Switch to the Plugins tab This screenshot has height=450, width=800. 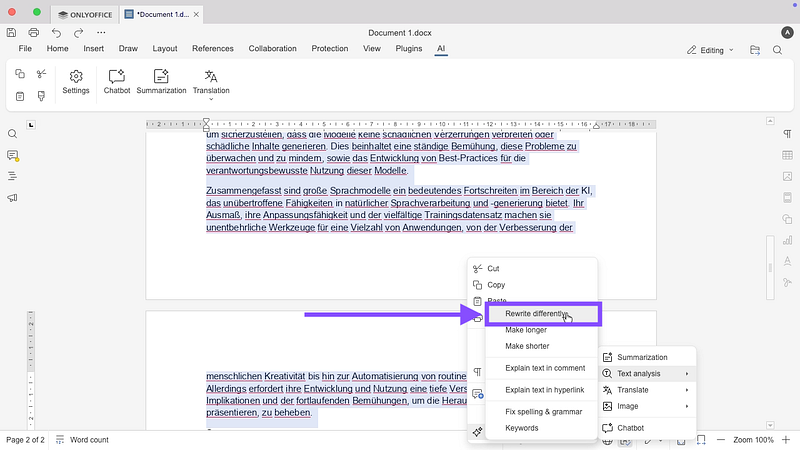click(408, 48)
